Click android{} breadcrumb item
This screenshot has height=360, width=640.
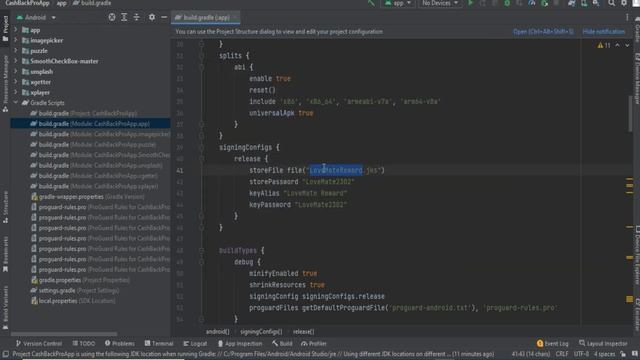[x=218, y=331]
